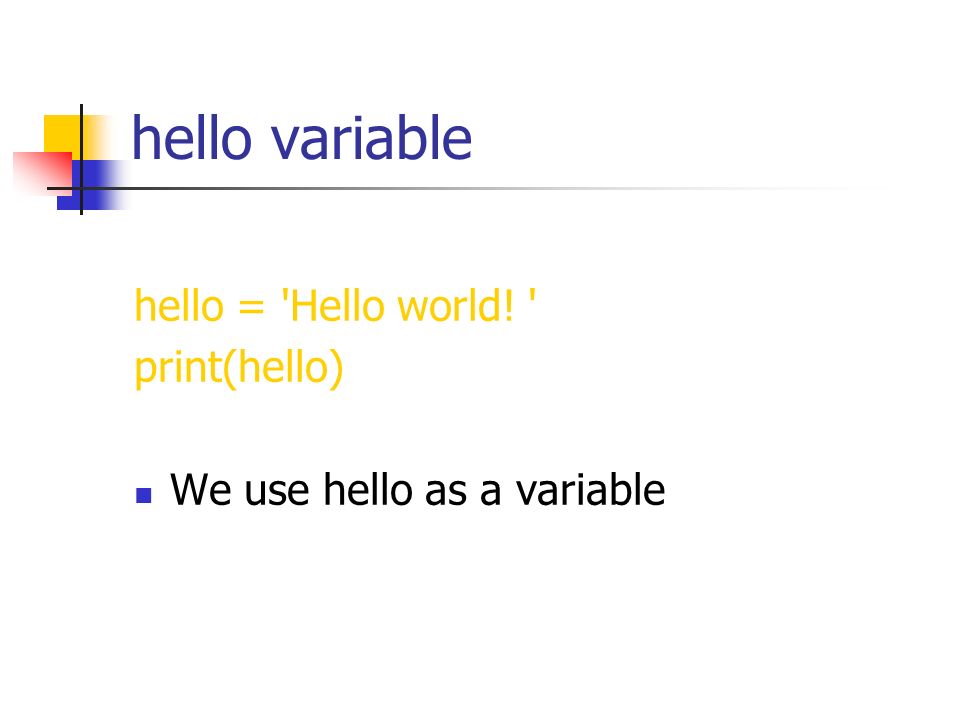
Task: Select the print(hello) code line
Action: pos(239,368)
